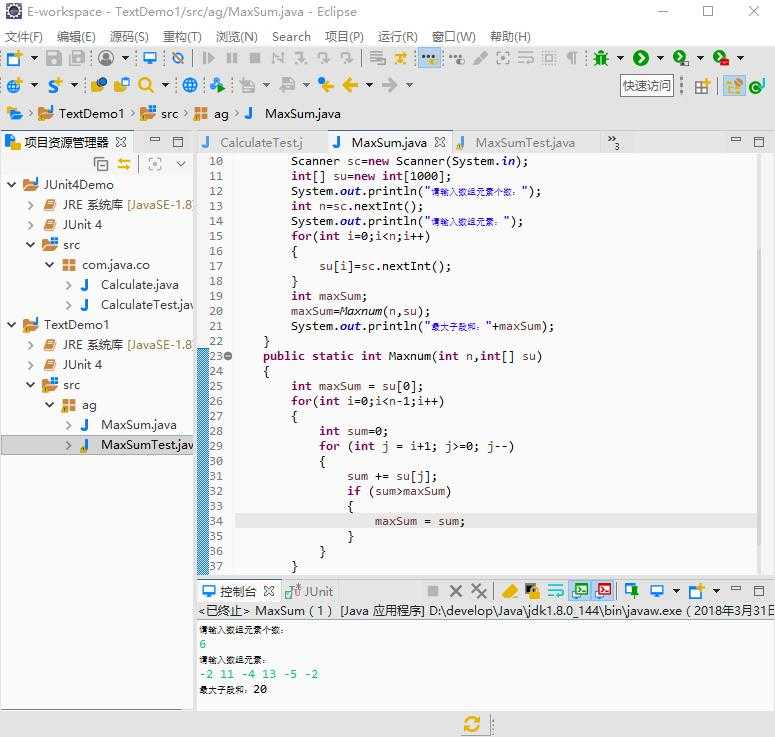775x737 pixels.
Task: Open the Run button dropdown arrow
Action: tap(660, 58)
